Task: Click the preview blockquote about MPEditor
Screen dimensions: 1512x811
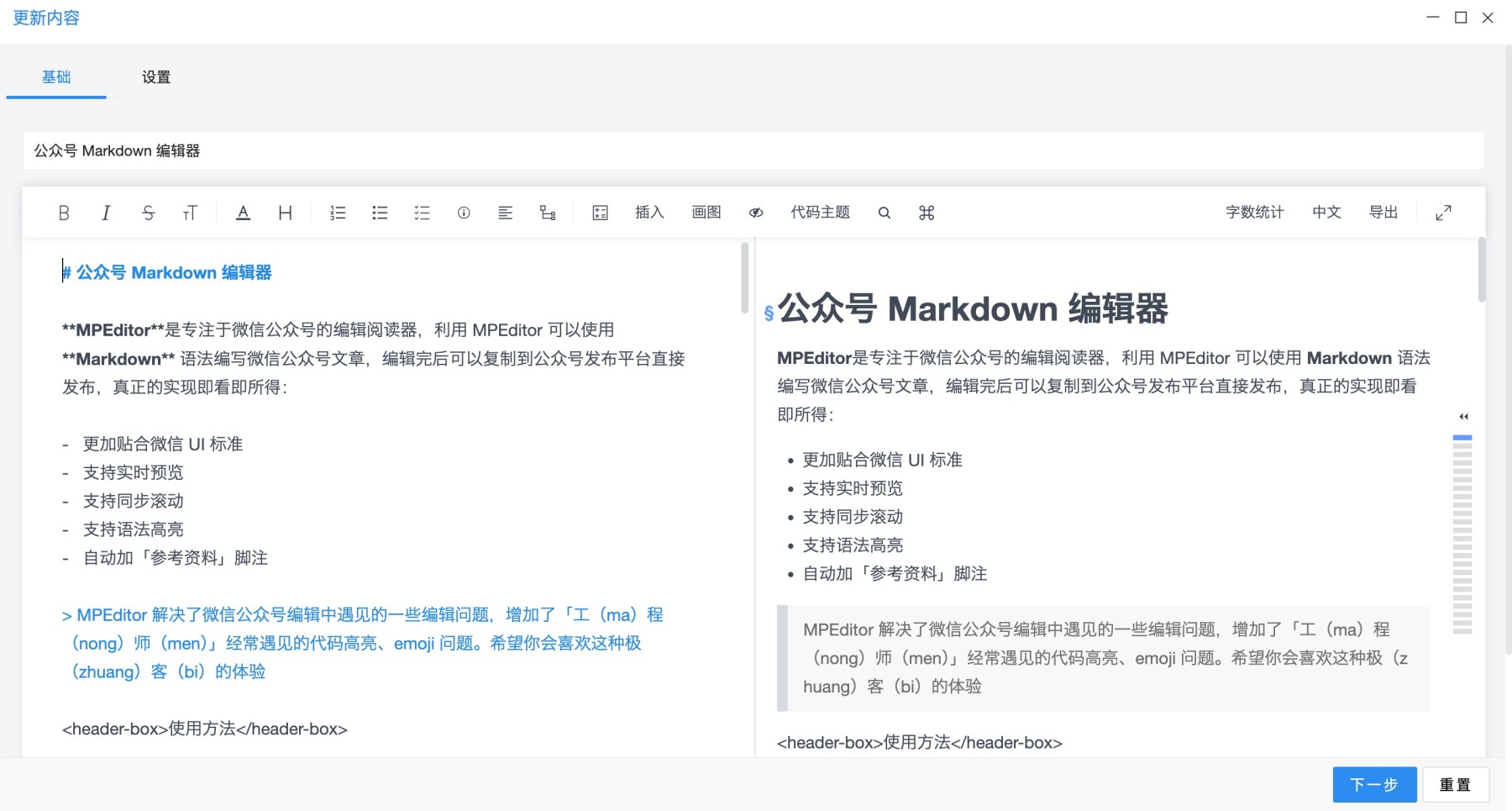Action: [x=1104, y=658]
